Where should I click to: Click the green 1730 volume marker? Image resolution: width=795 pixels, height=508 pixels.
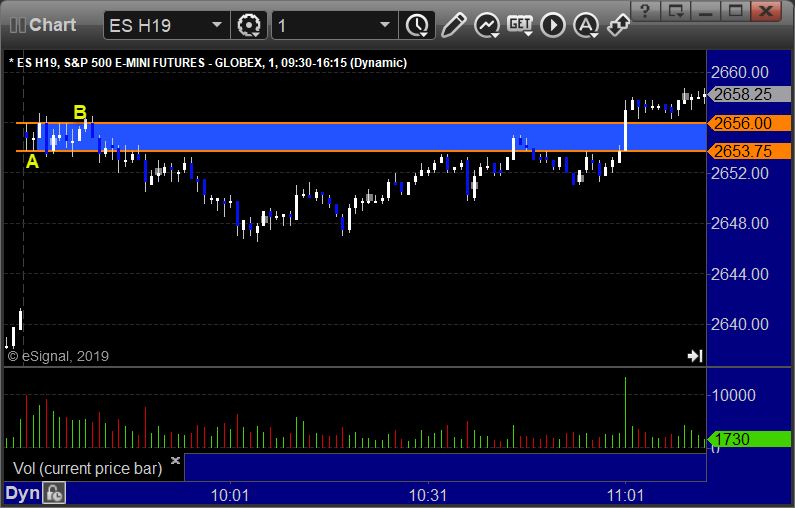(748, 439)
